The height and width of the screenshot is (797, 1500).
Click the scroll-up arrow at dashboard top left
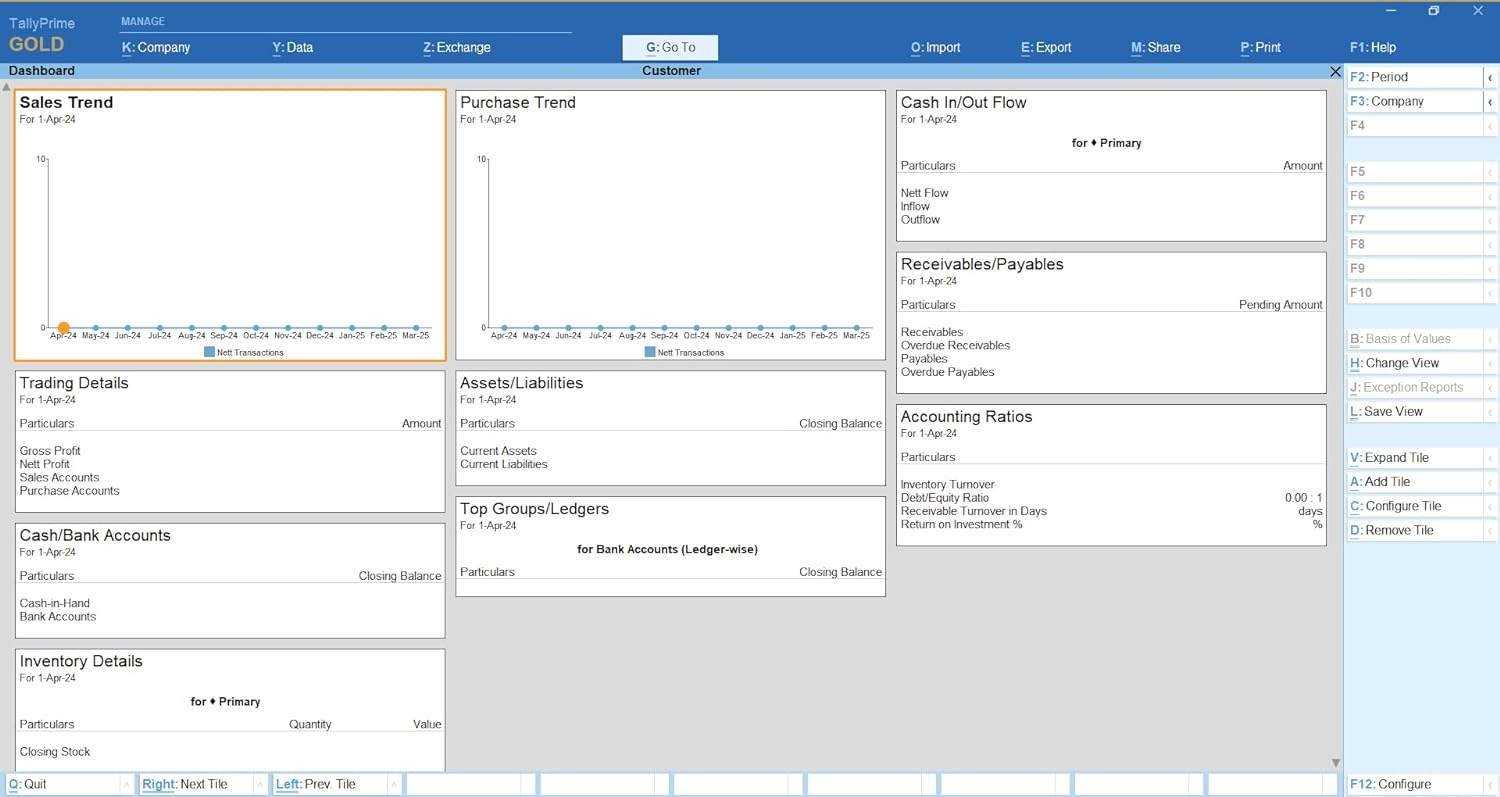coord(7,87)
